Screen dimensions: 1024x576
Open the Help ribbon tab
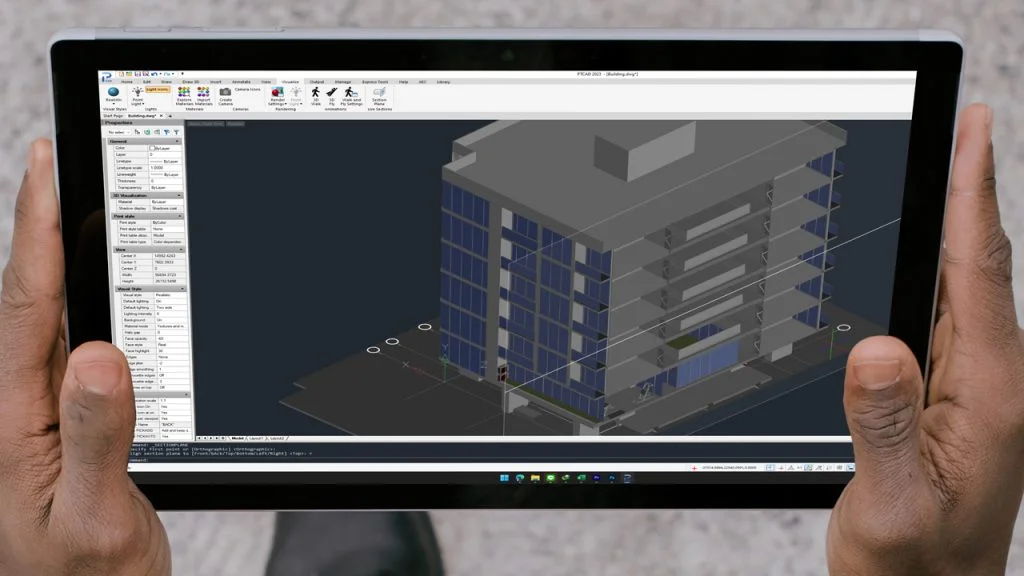(404, 82)
